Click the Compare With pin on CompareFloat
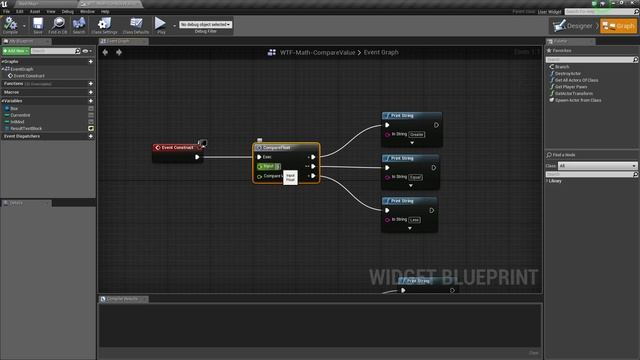 259,176
